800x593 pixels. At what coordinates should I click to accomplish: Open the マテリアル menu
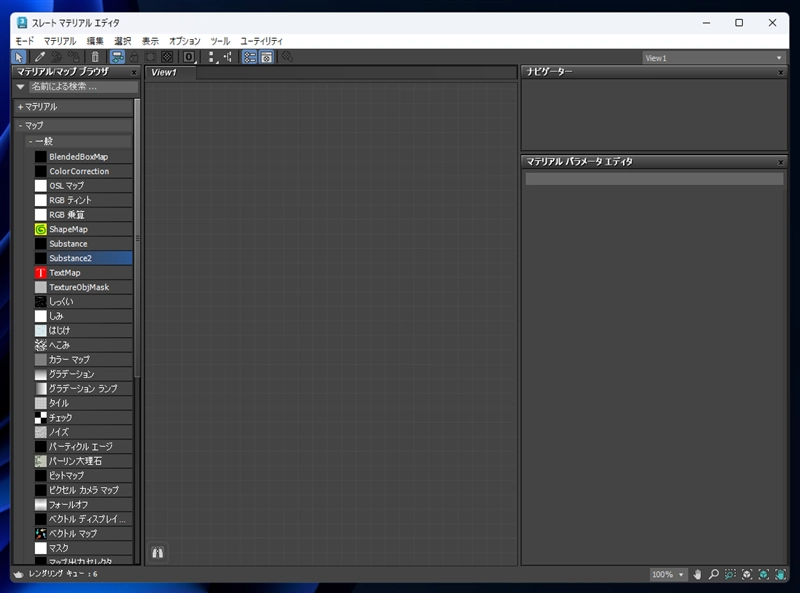[60, 41]
